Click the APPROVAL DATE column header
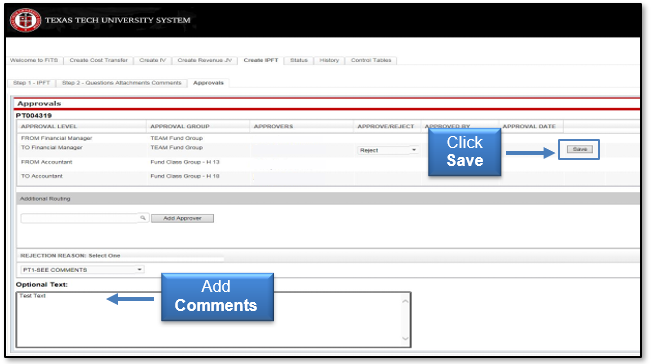This screenshot has width=651, height=364. point(529,126)
